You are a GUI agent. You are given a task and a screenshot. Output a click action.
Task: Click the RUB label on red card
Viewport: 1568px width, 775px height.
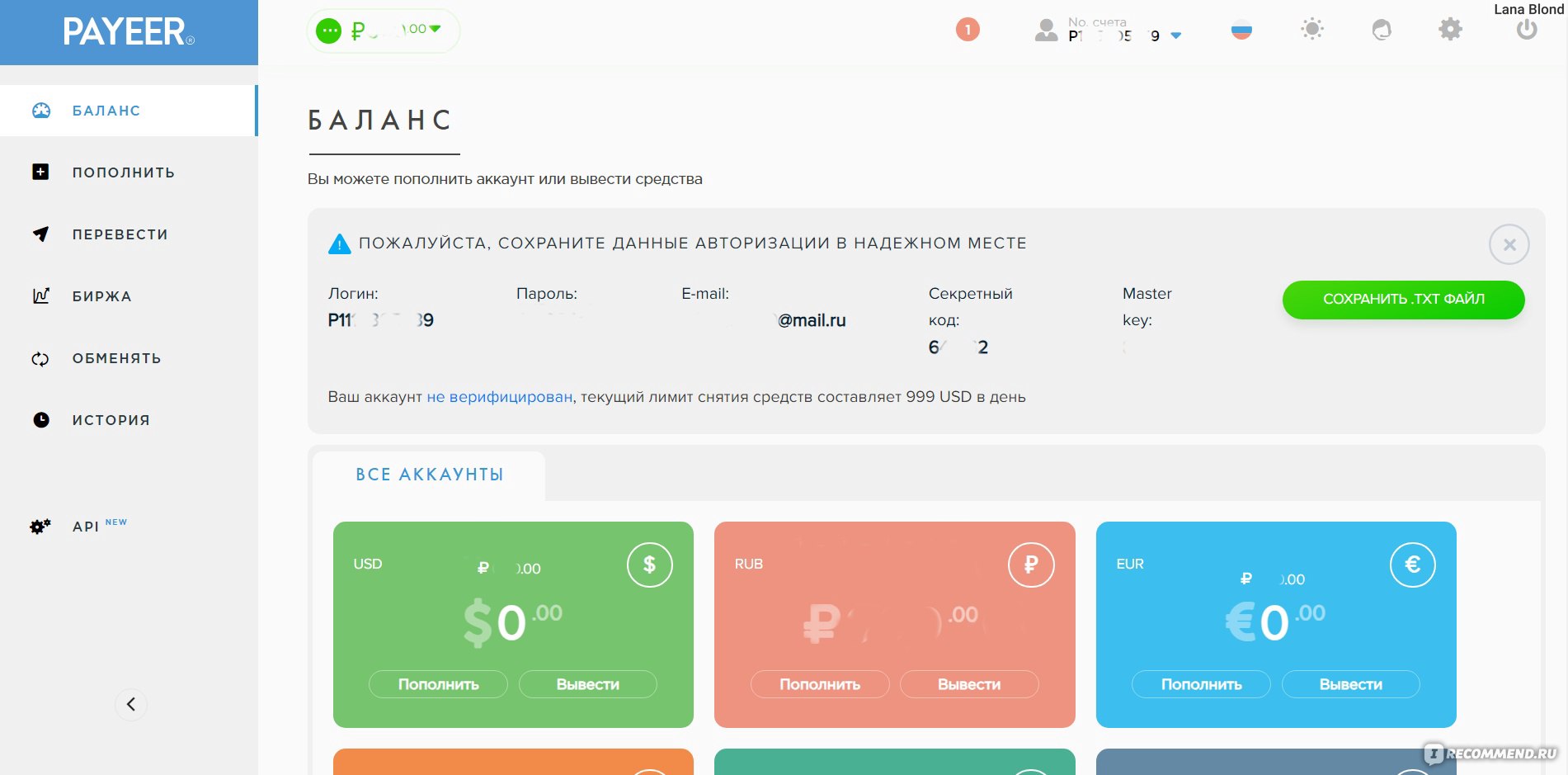[749, 564]
